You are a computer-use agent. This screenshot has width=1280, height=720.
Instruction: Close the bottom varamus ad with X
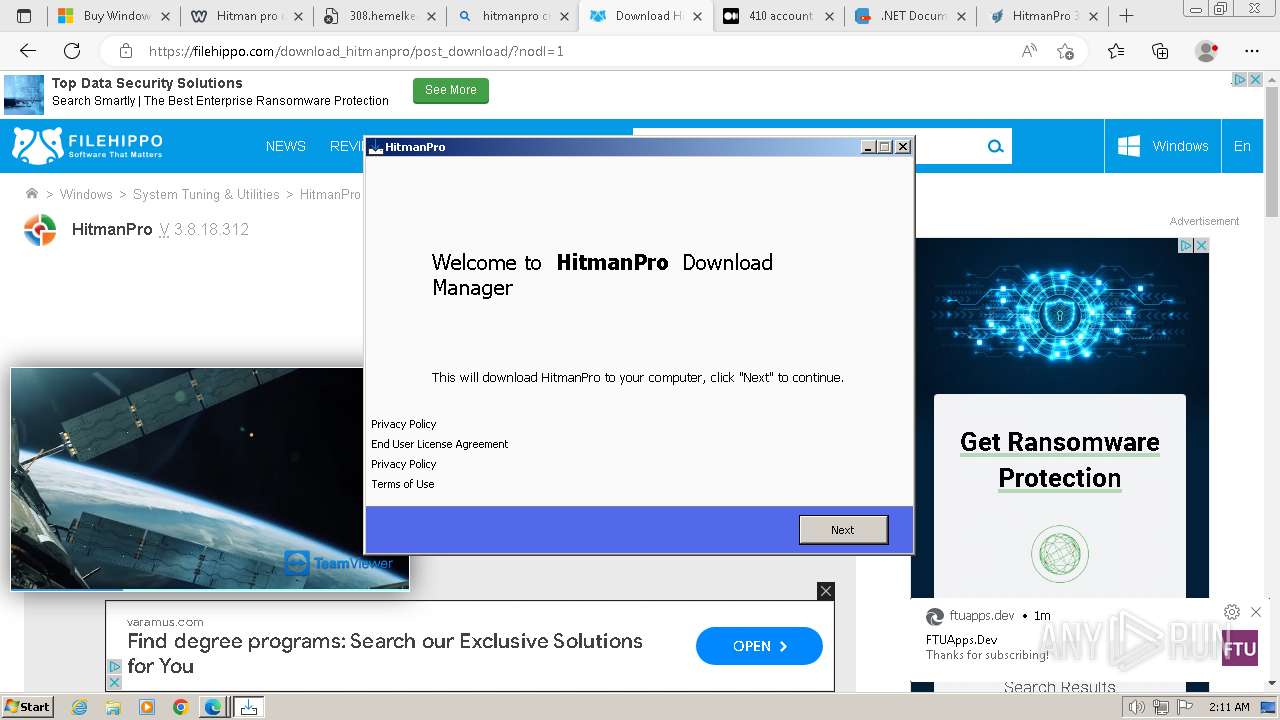(x=825, y=591)
